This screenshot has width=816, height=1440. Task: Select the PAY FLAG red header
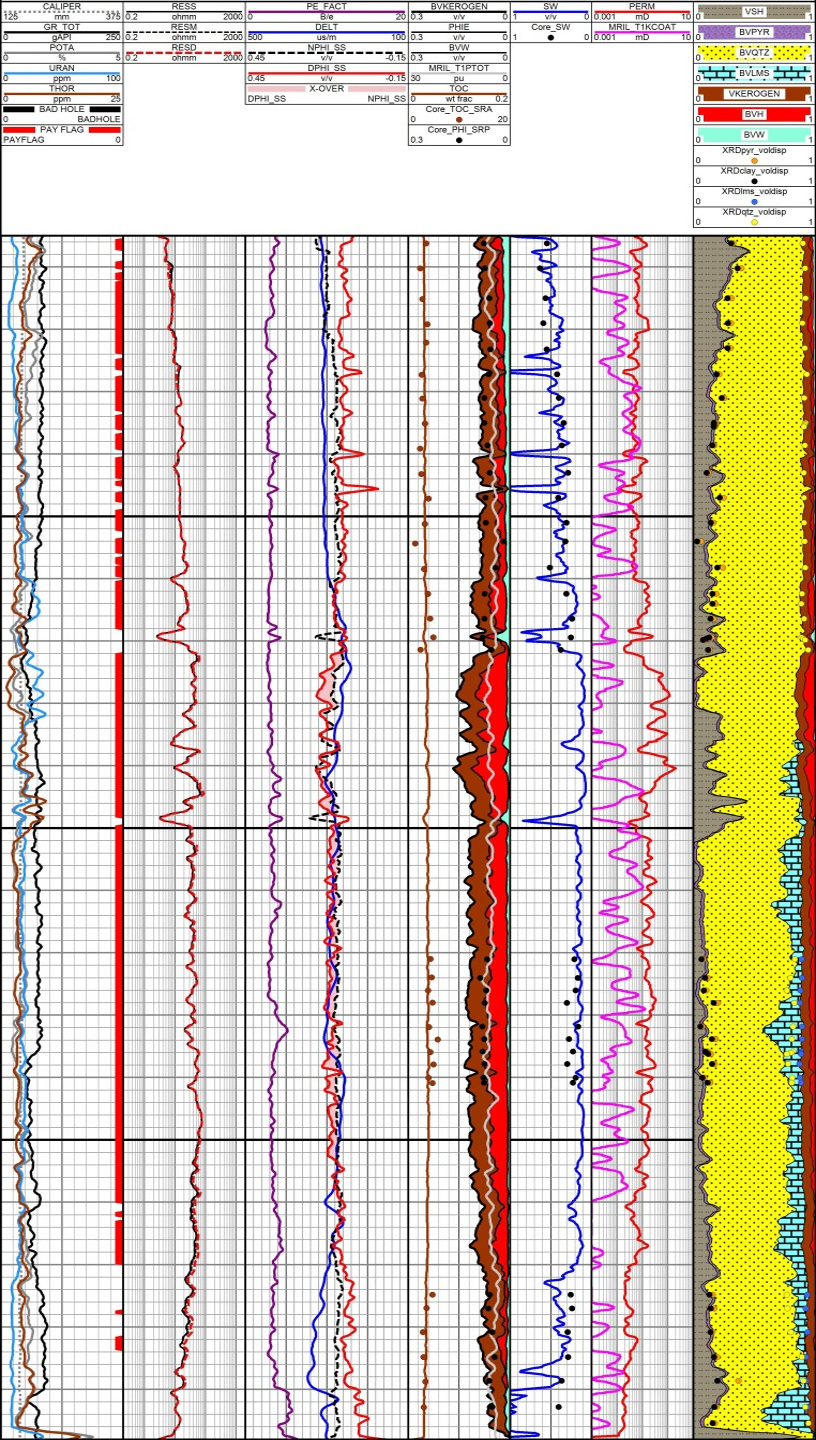62,130
